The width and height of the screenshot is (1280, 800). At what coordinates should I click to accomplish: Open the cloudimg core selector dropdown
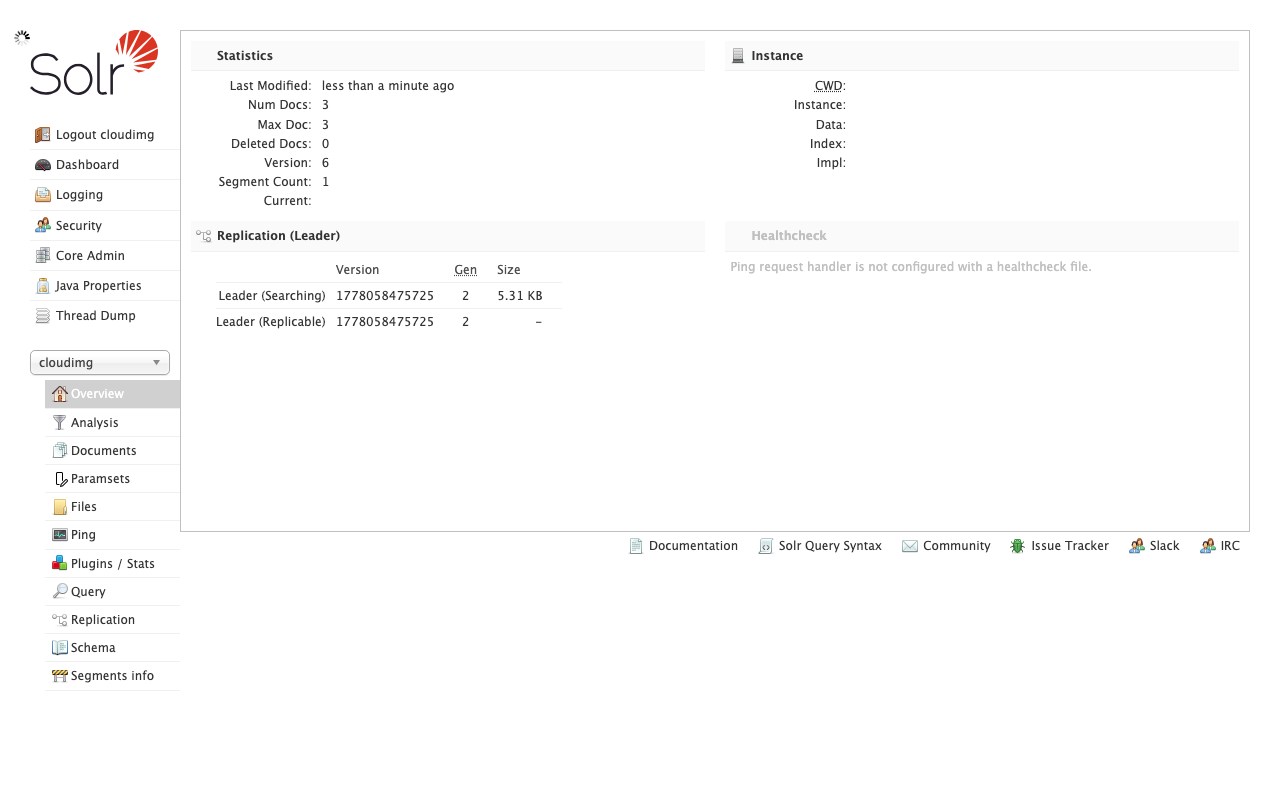click(100, 363)
